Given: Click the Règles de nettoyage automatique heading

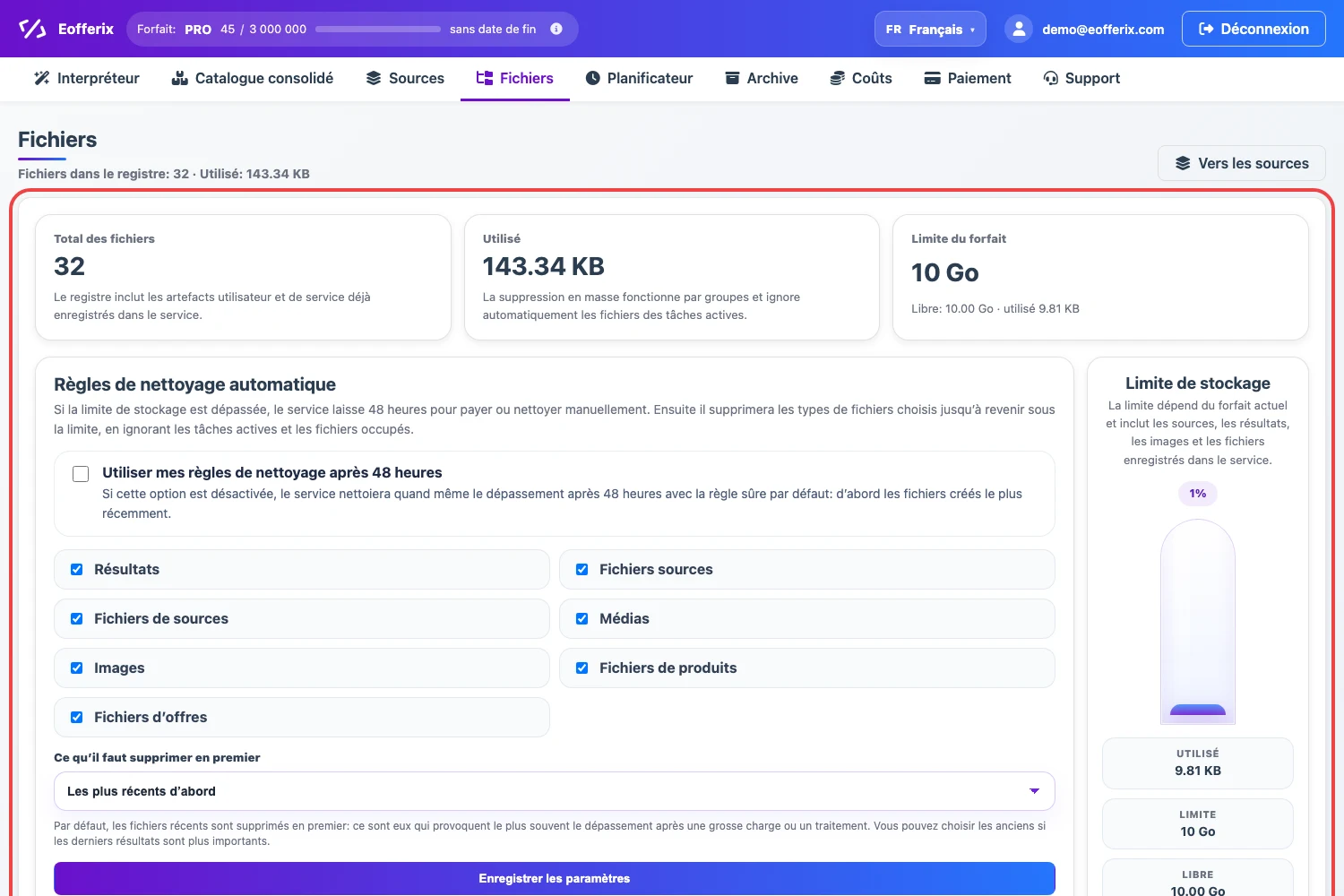Looking at the screenshot, I should click(195, 384).
